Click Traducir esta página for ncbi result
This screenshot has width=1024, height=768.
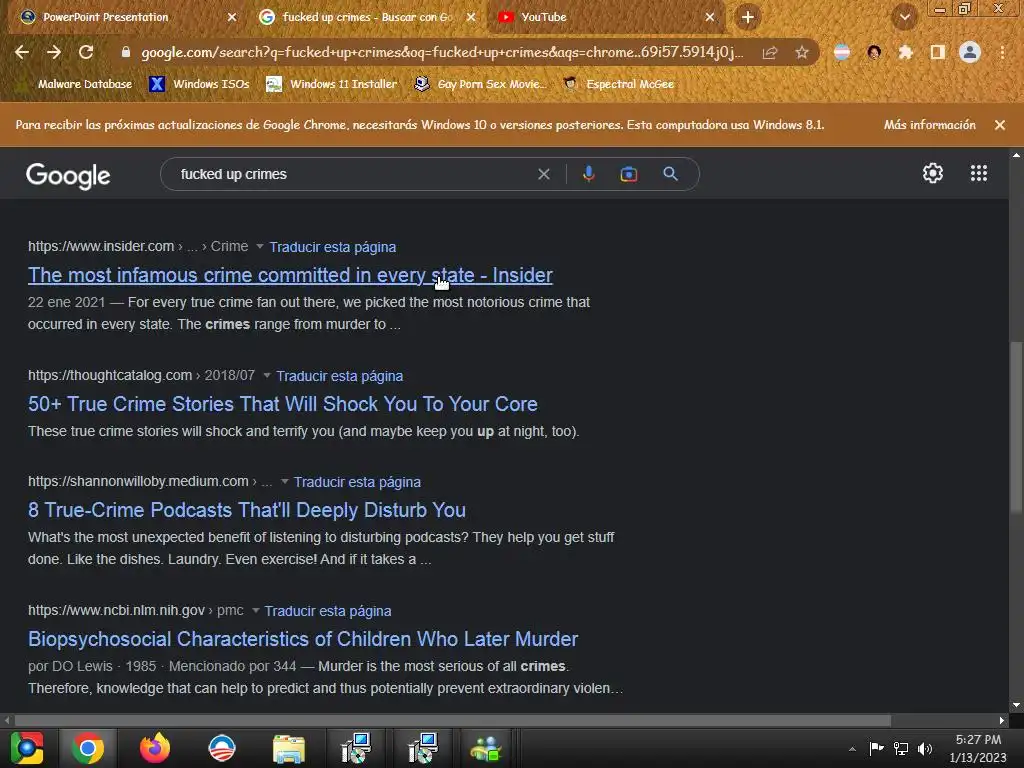click(328, 611)
